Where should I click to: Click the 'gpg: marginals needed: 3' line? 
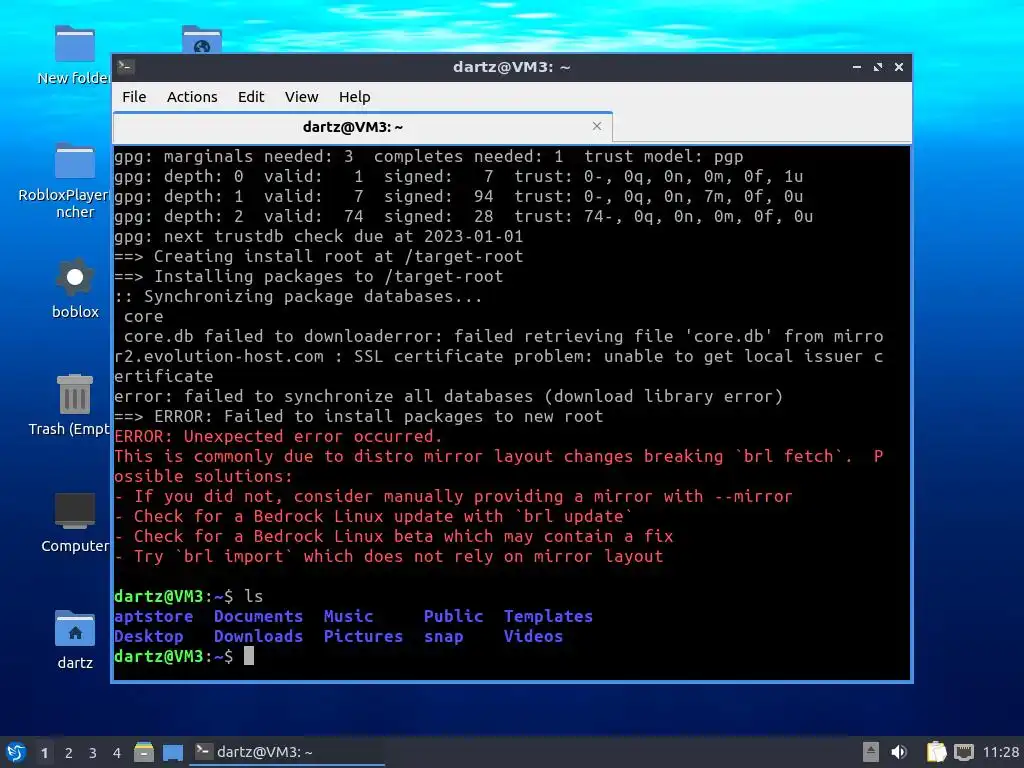(x=428, y=157)
